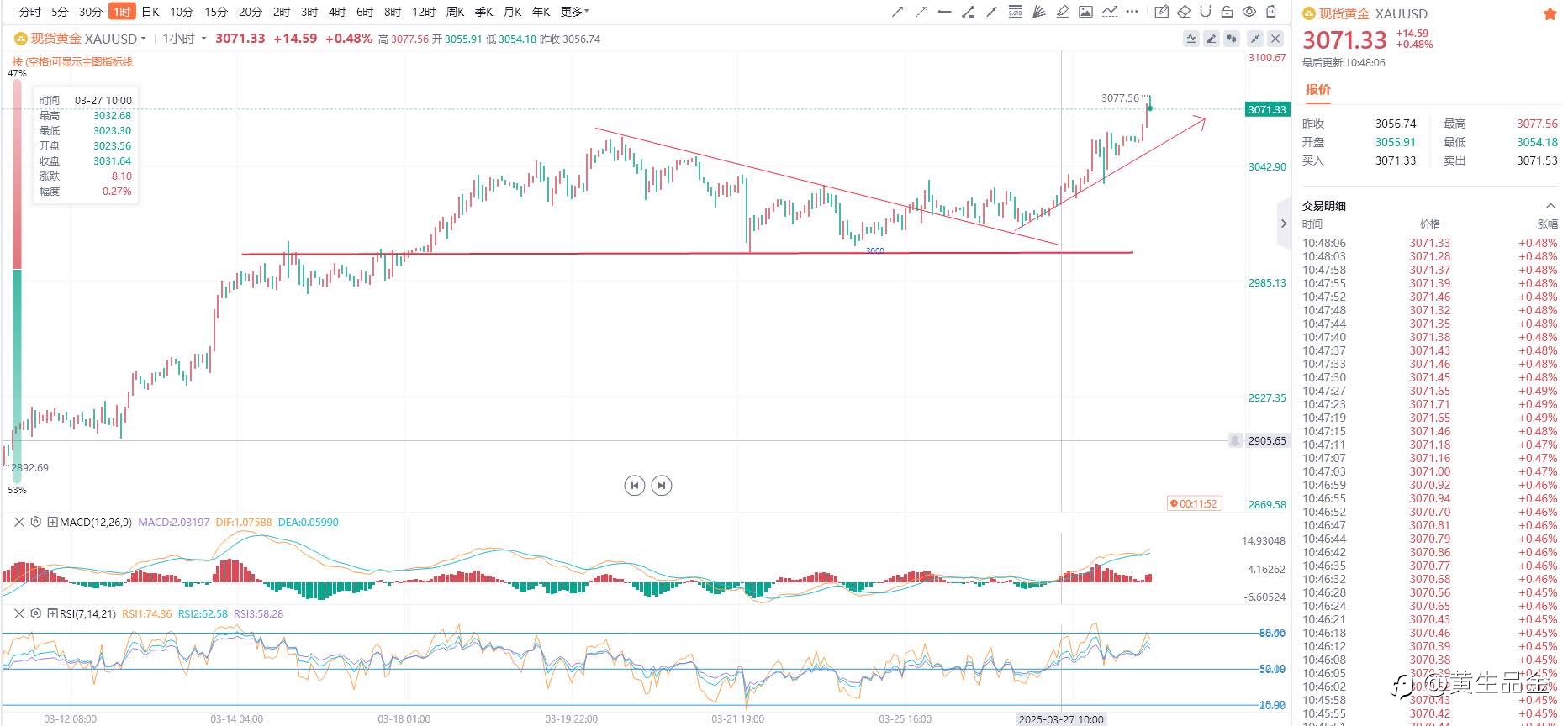Click the countdown timer 00:11:52 badge

pos(1193,503)
